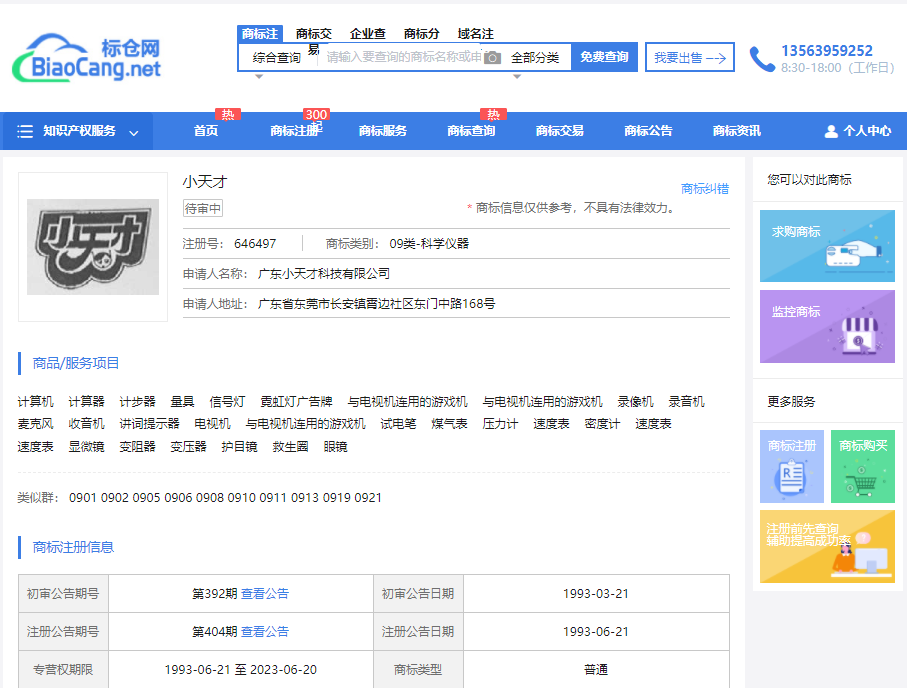Click the 商标纠错 link

705,189
